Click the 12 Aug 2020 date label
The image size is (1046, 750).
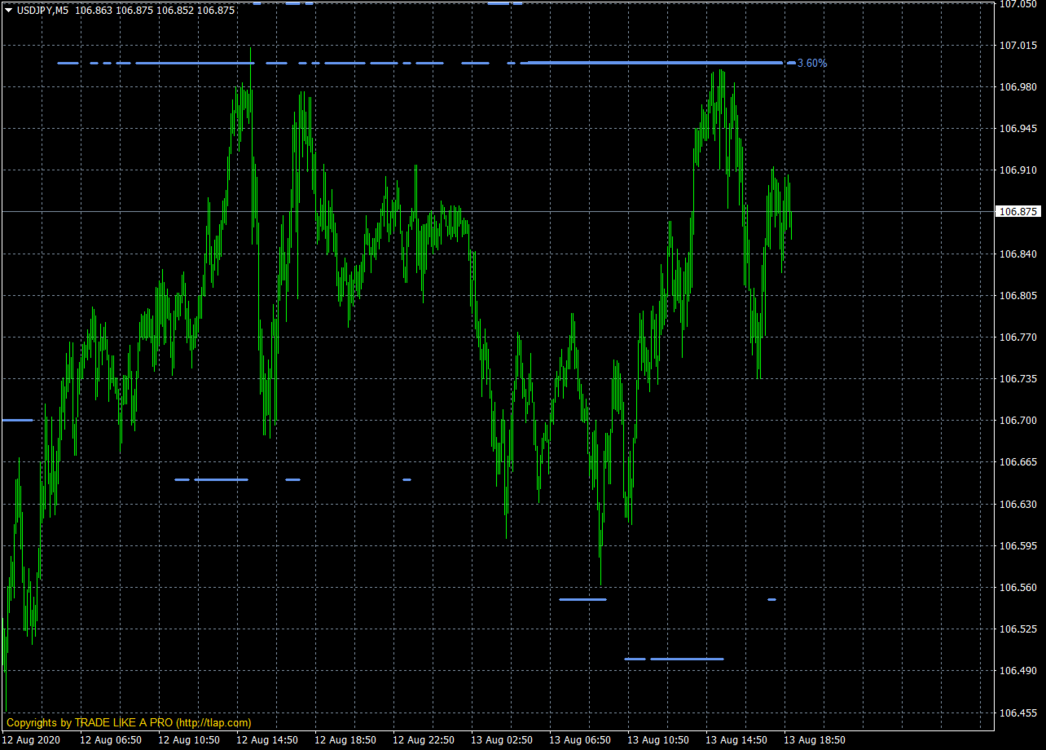pyautogui.click(x=31, y=740)
